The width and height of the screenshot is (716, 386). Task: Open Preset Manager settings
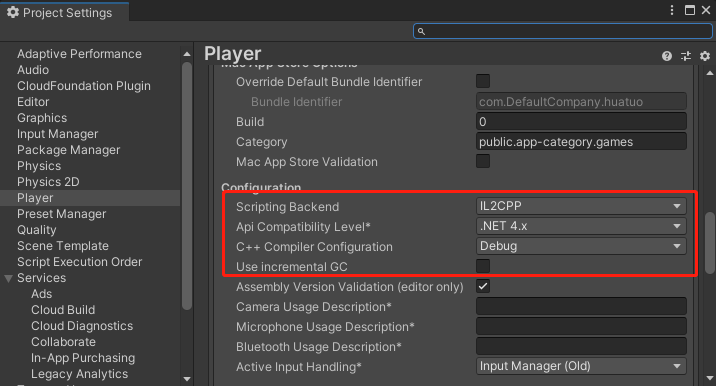[62, 214]
